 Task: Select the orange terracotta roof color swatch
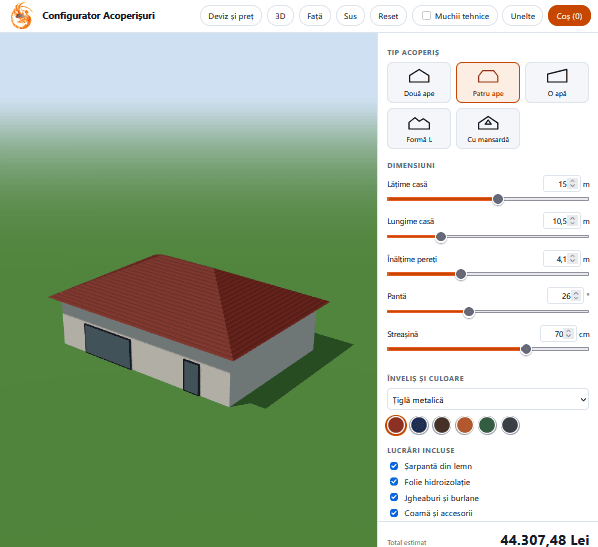point(465,425)
